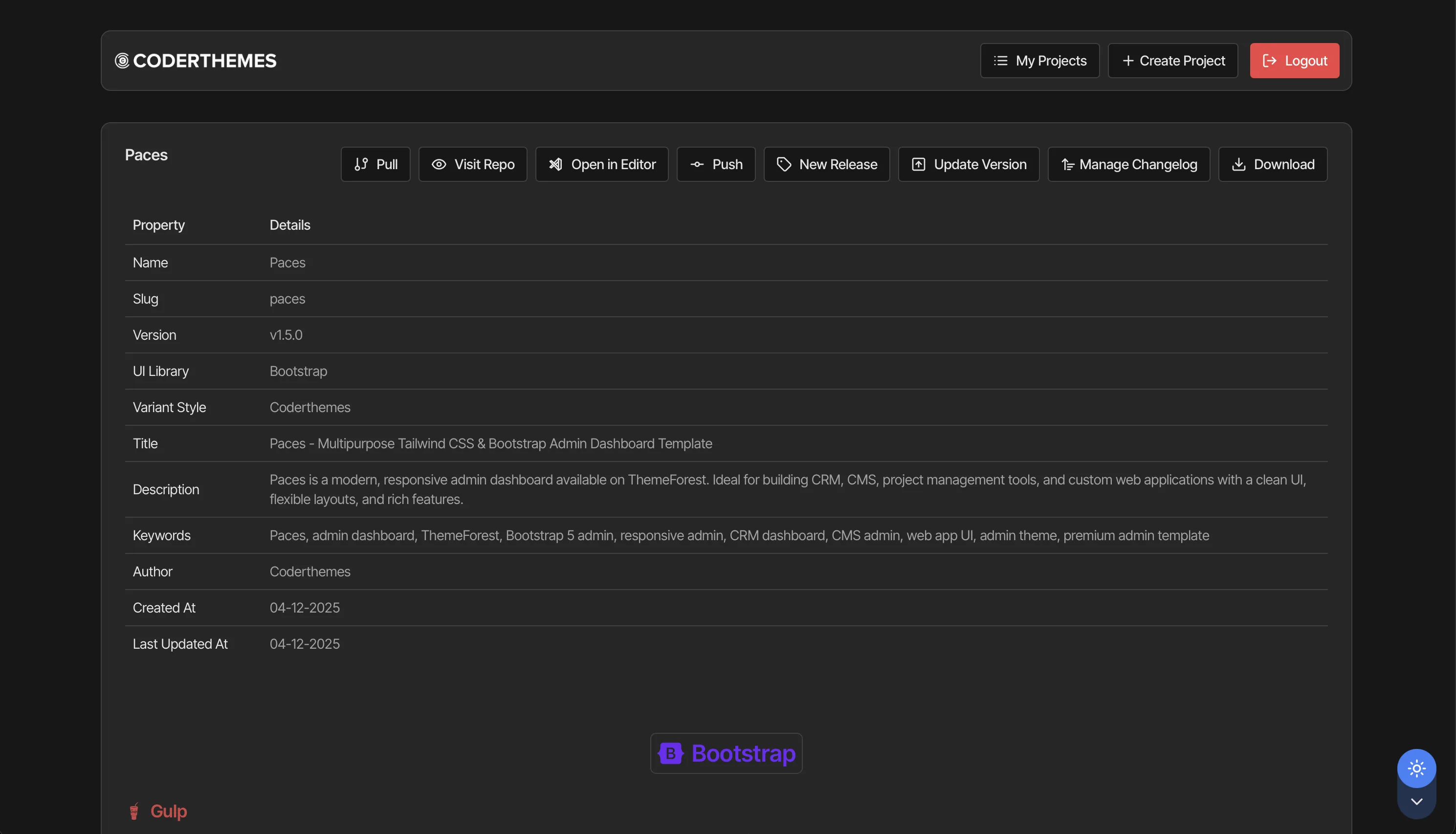Click the UI Library property label

click(160, 371)
